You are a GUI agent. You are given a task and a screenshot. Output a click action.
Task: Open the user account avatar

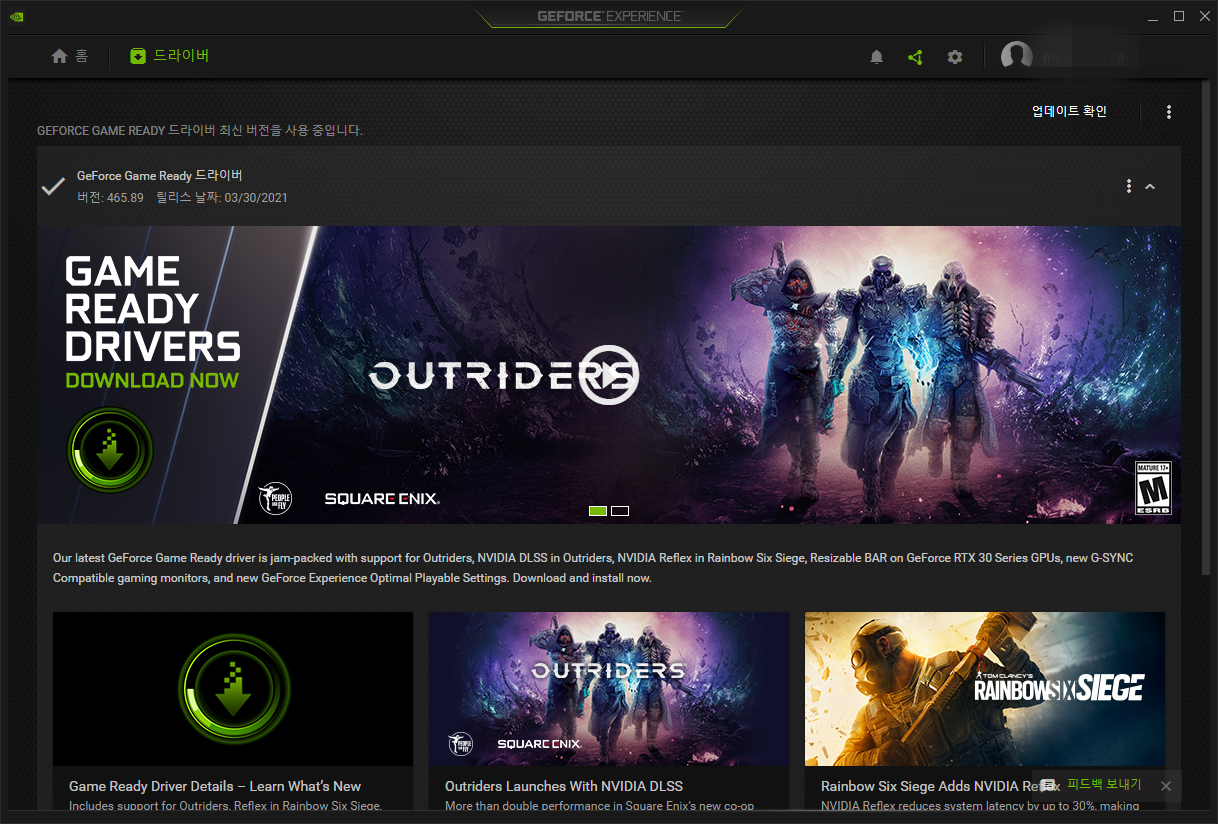(1017, 57)
